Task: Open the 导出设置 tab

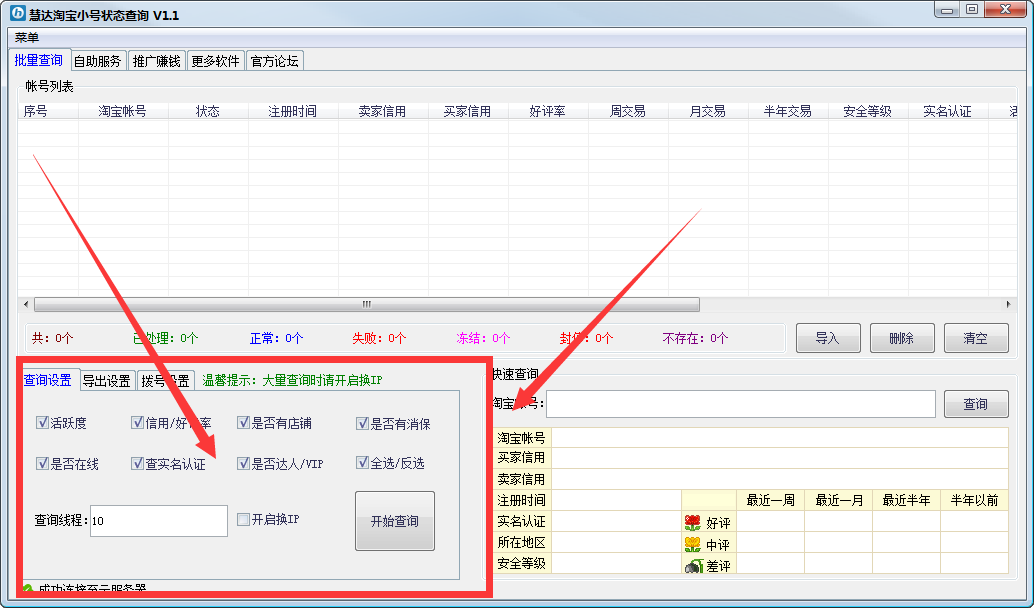Action: 106,381
